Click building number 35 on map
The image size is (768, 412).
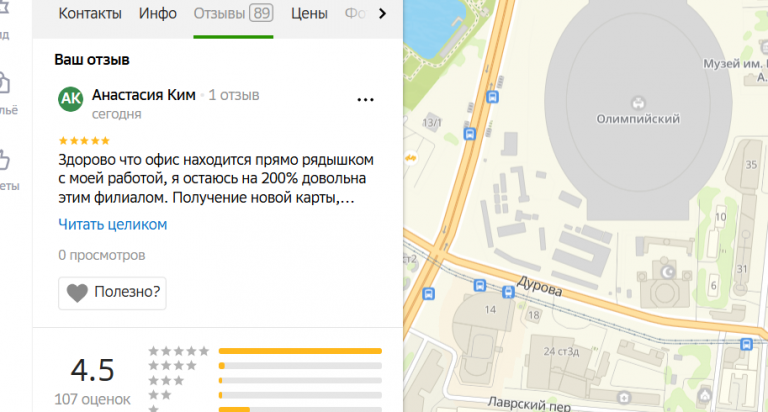tap(751, 165)
